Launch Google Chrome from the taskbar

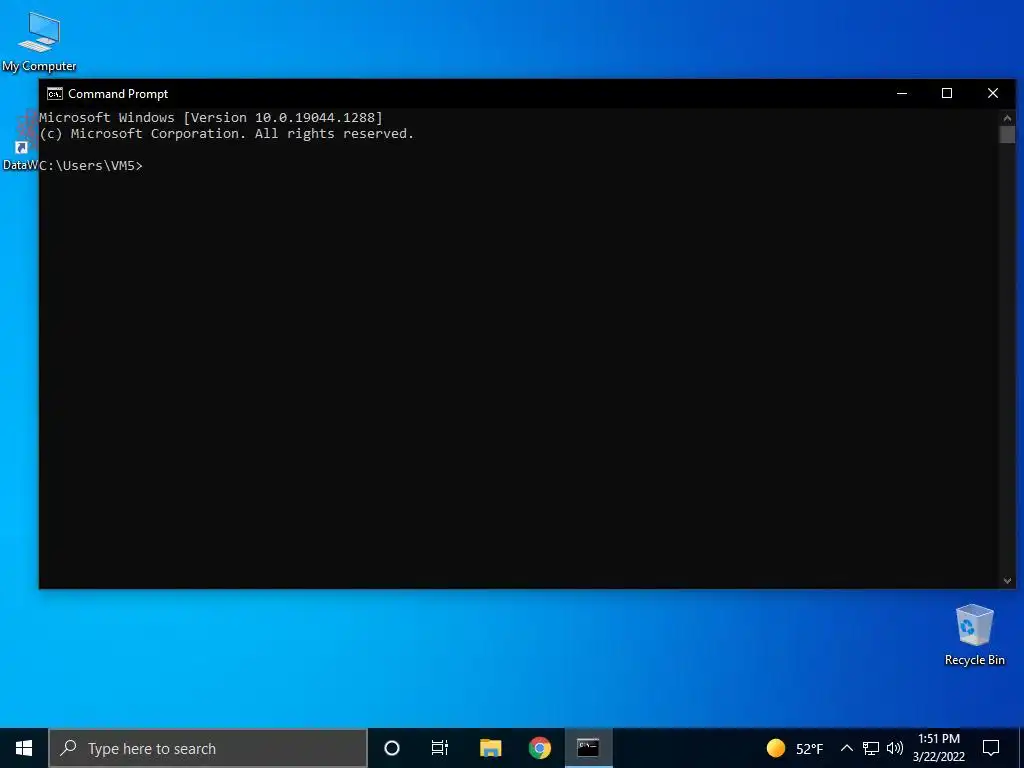539,748
